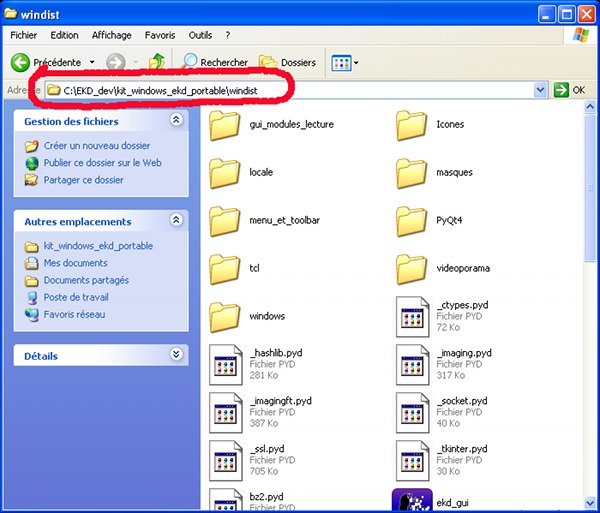This screenshot has height=513, width=600.
Task: Select the menu_et_toolbar folder icon
Action: click(x=224, y=221)
